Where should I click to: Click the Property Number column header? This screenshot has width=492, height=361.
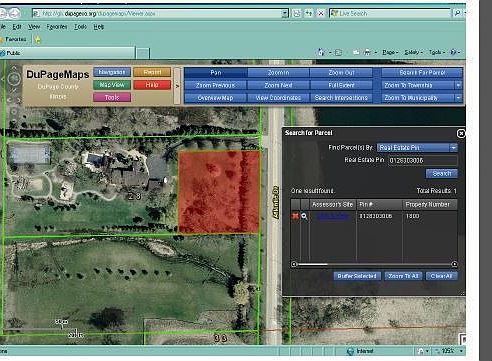point(429,204)
